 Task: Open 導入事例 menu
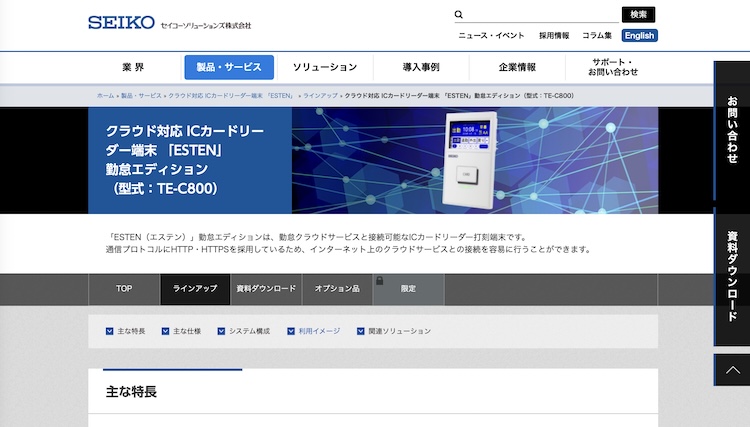(421, 67)
